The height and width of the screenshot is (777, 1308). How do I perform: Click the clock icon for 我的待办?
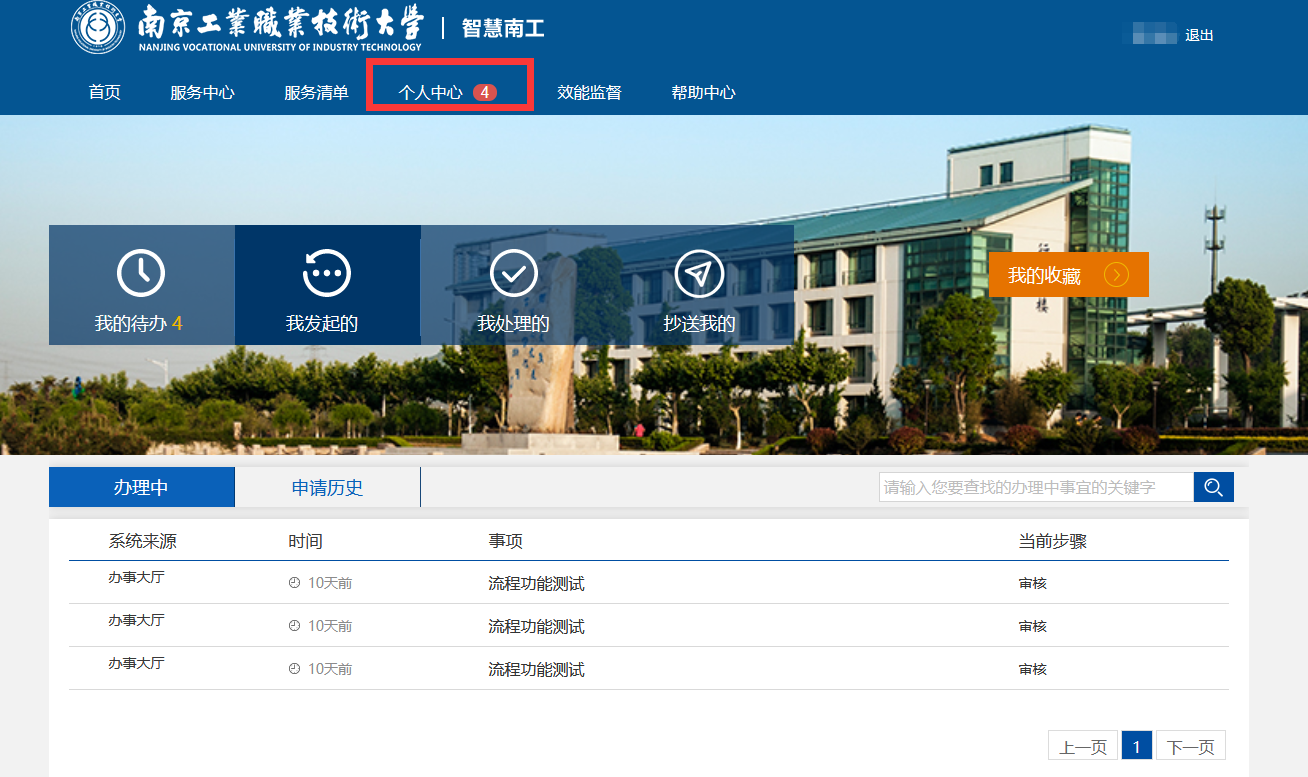141,273
